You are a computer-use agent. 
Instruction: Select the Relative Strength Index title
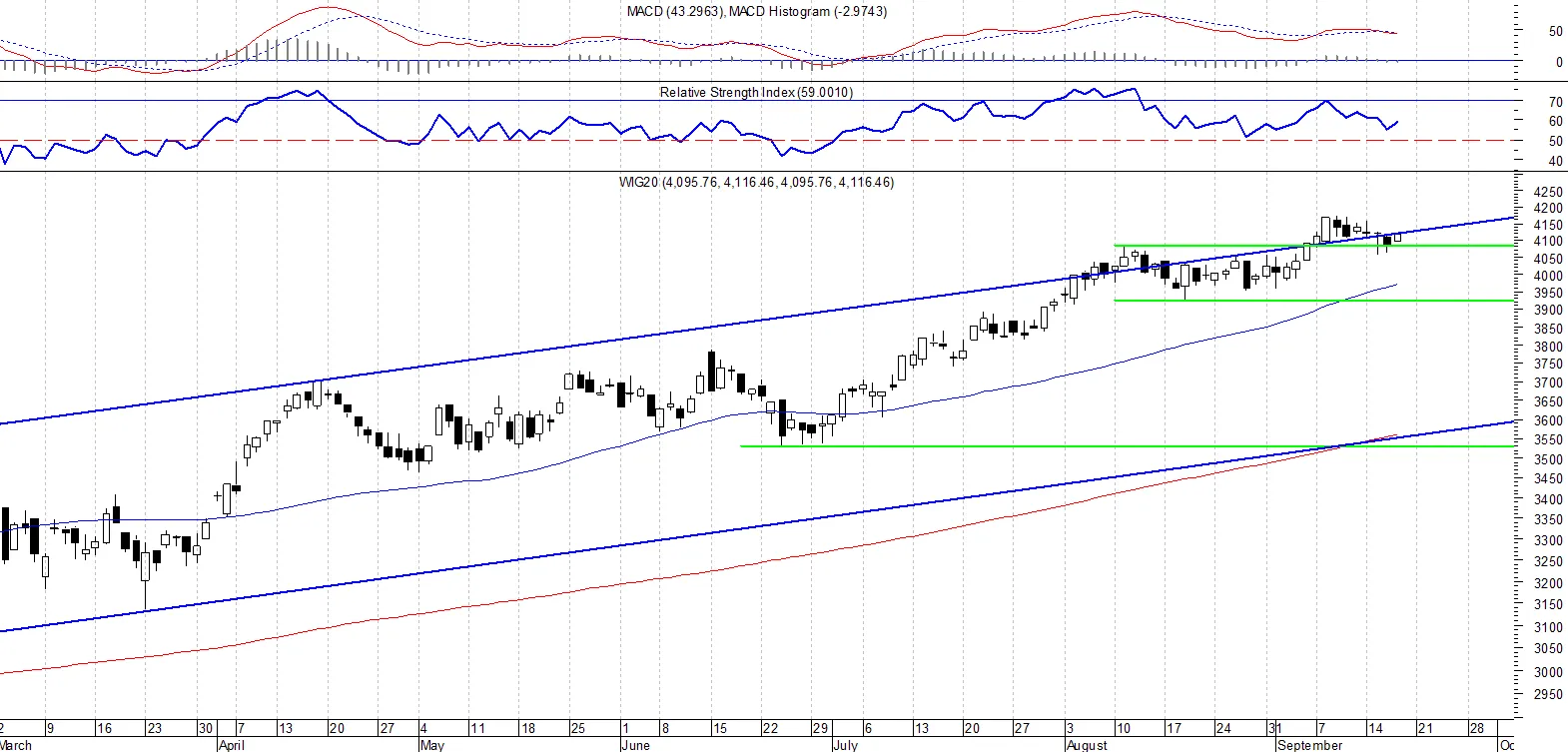pos(756,92)
